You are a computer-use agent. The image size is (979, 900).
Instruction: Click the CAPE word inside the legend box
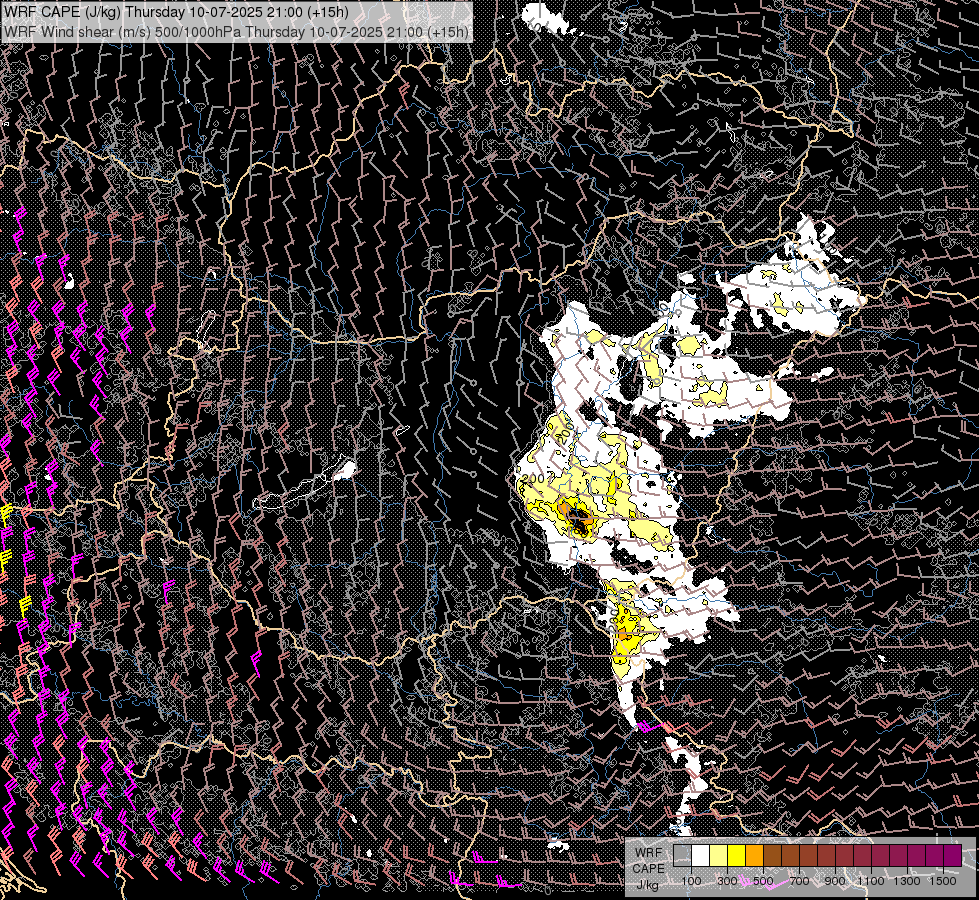(648, 869)
